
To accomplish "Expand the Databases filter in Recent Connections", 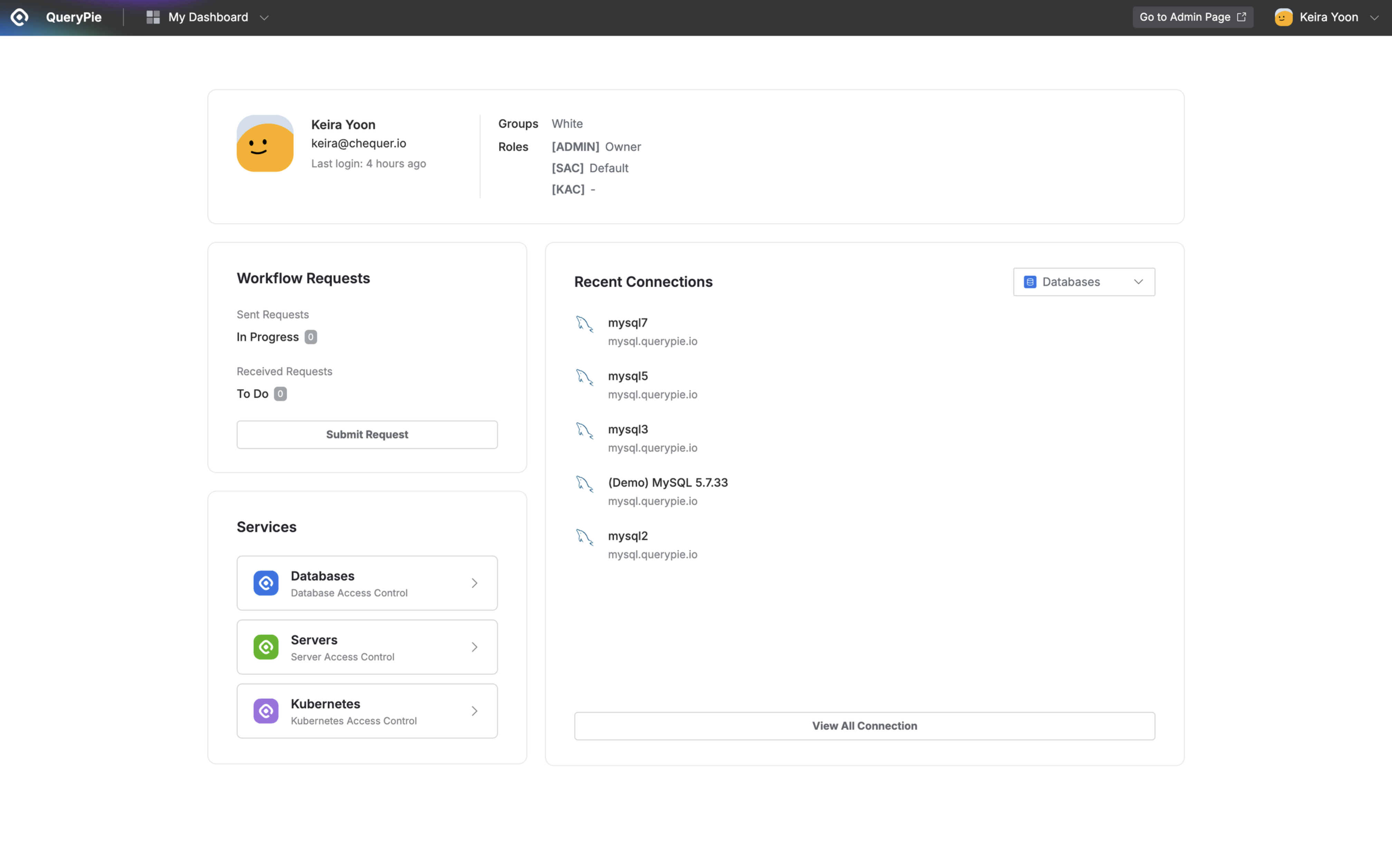I will (x=1084, y=282).
